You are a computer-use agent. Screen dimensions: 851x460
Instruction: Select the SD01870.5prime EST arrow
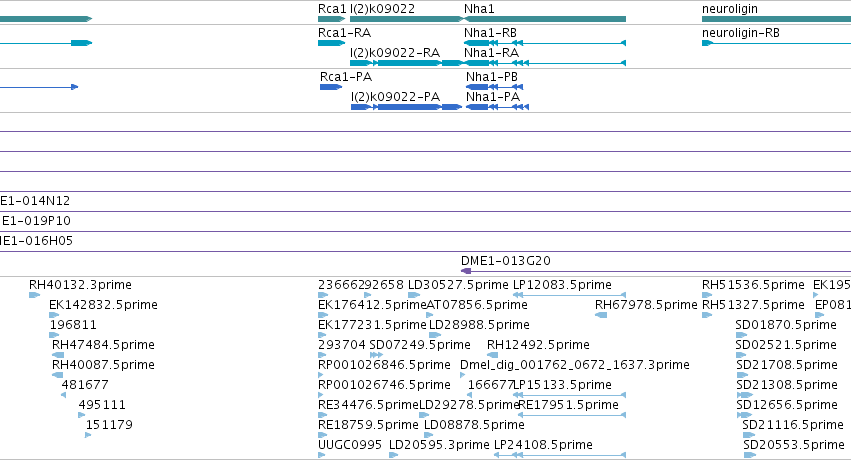741,335
